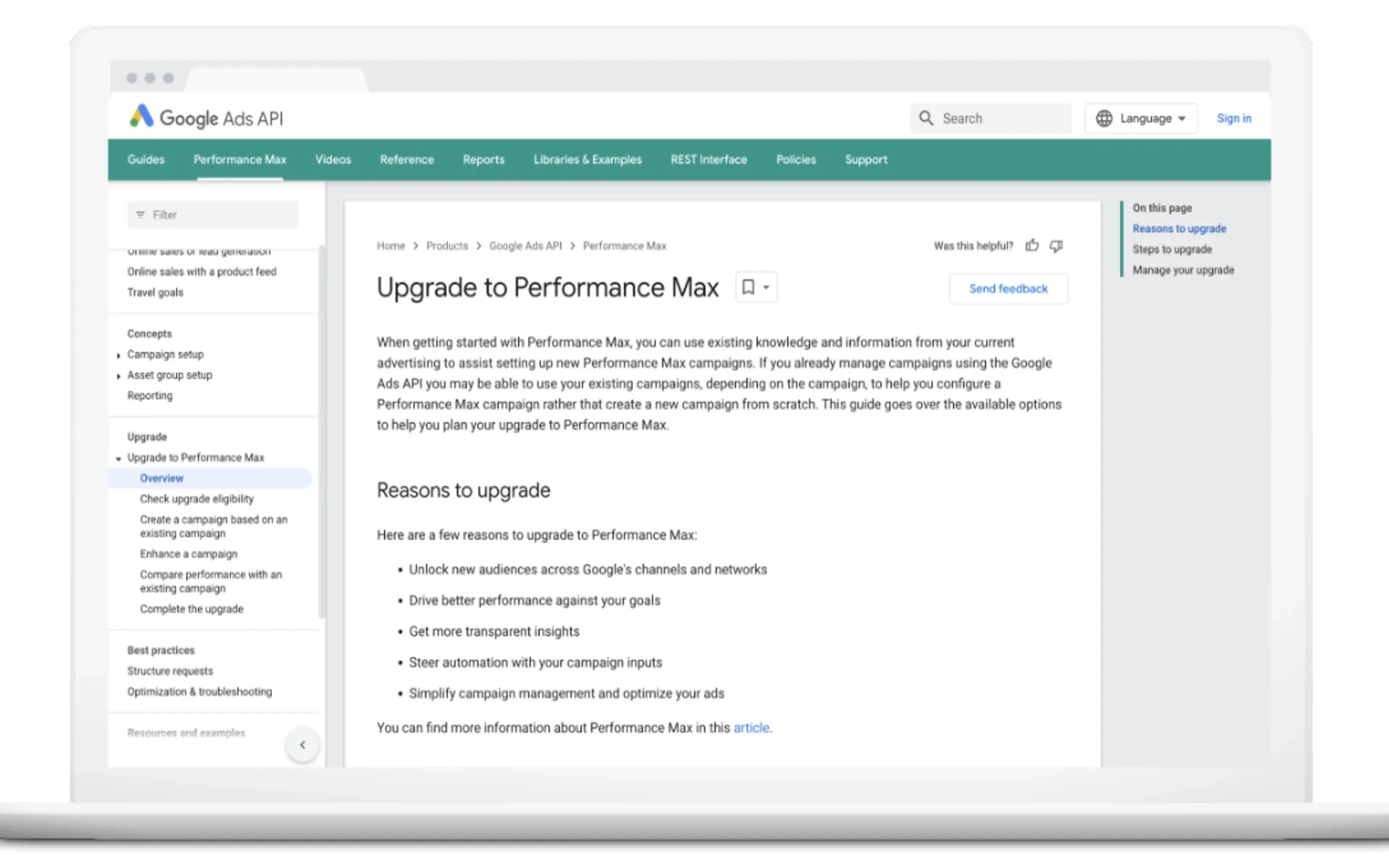Expand the Asset group setup section
The height and width of the screenshot is (868, 1389).
point(119,375)
